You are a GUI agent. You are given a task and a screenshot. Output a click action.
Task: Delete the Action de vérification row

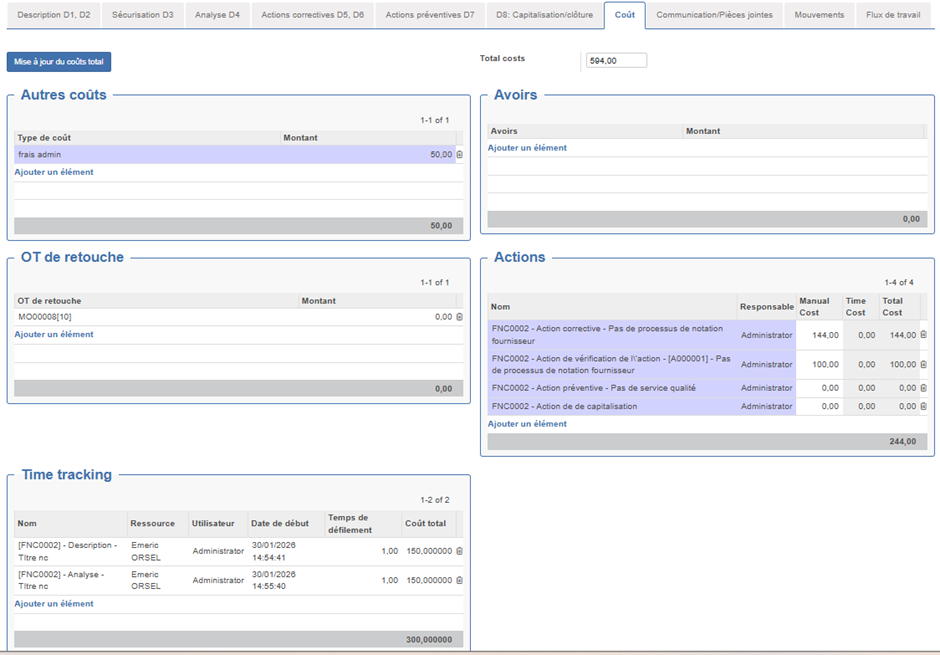pyautogui.click(x=923, y=364)
